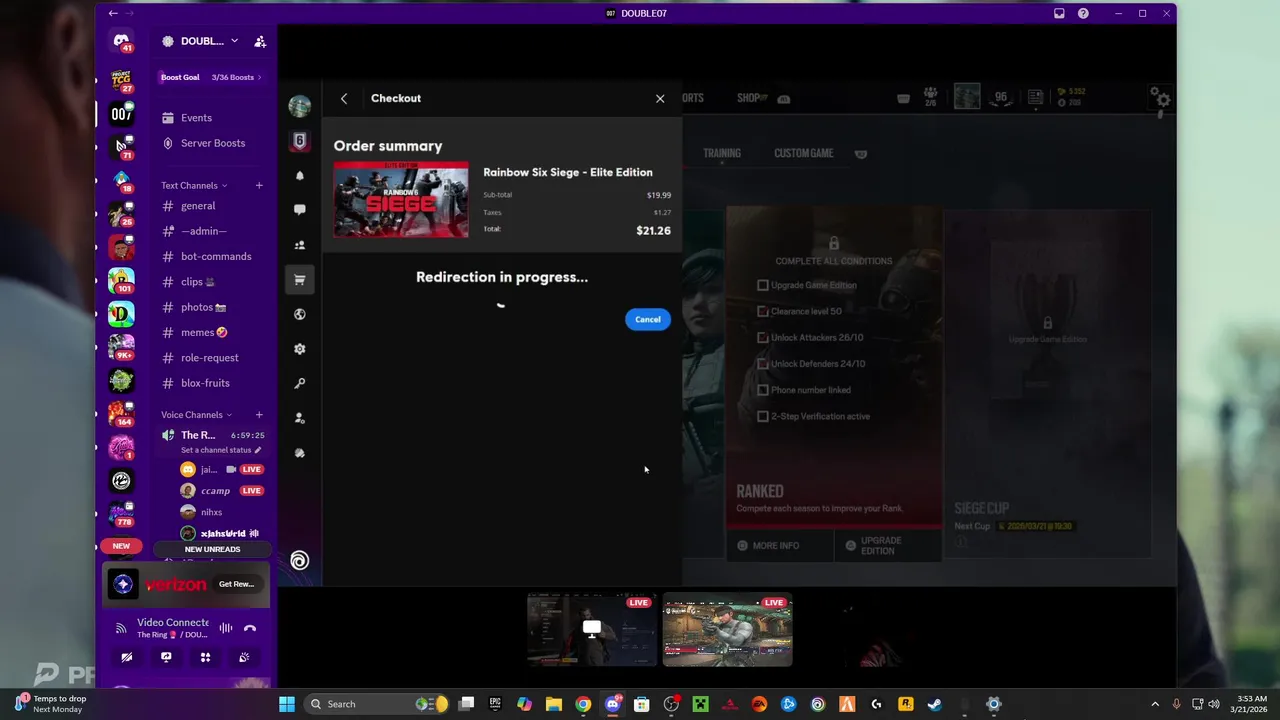The width and height of the screenshot is (1280, 720).
Task: Open Ubisoft Connect profile avatar icon
Action: click(x=299, y=106)
